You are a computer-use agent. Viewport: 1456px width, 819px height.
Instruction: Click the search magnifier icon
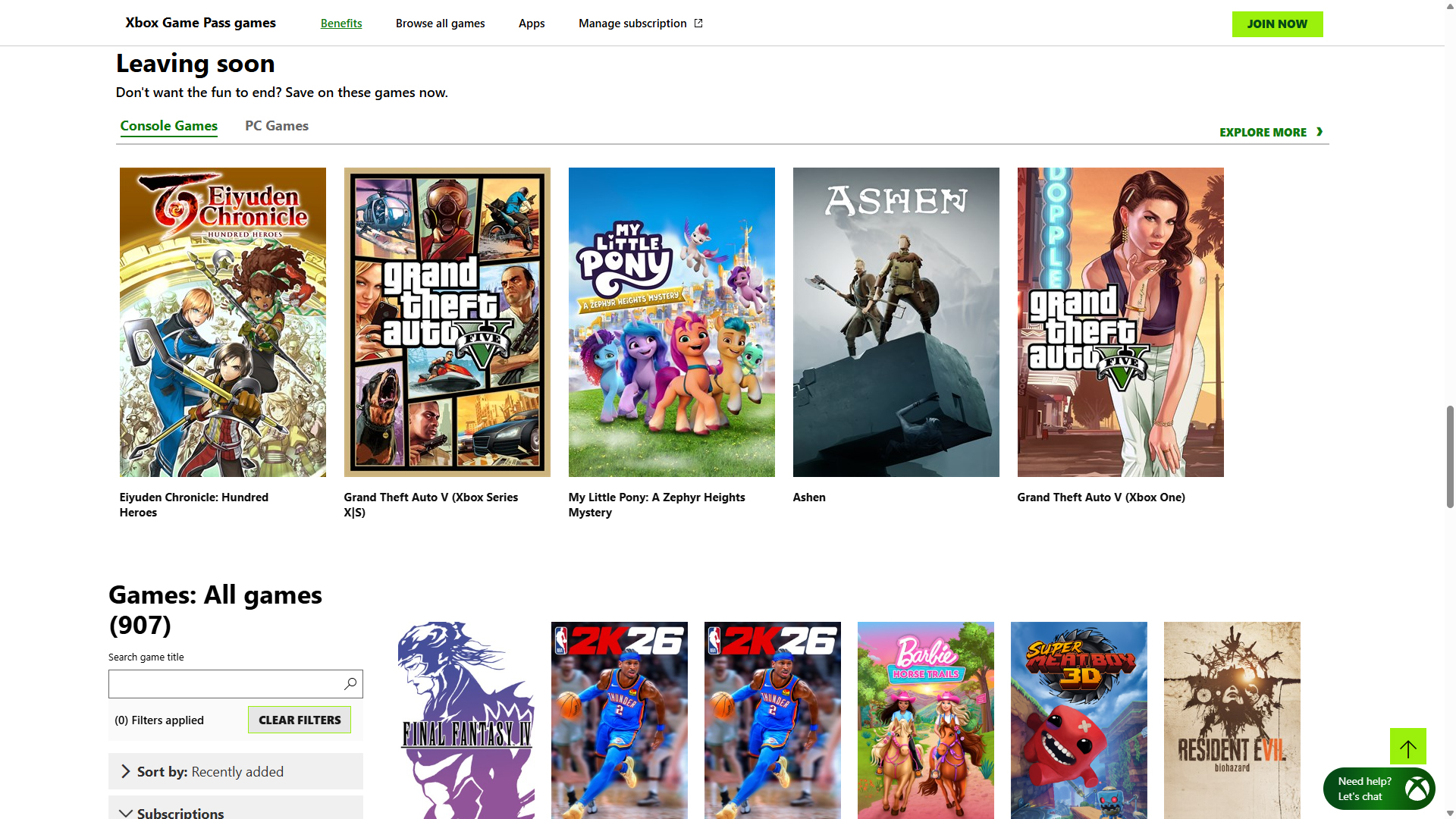point(350,684)
